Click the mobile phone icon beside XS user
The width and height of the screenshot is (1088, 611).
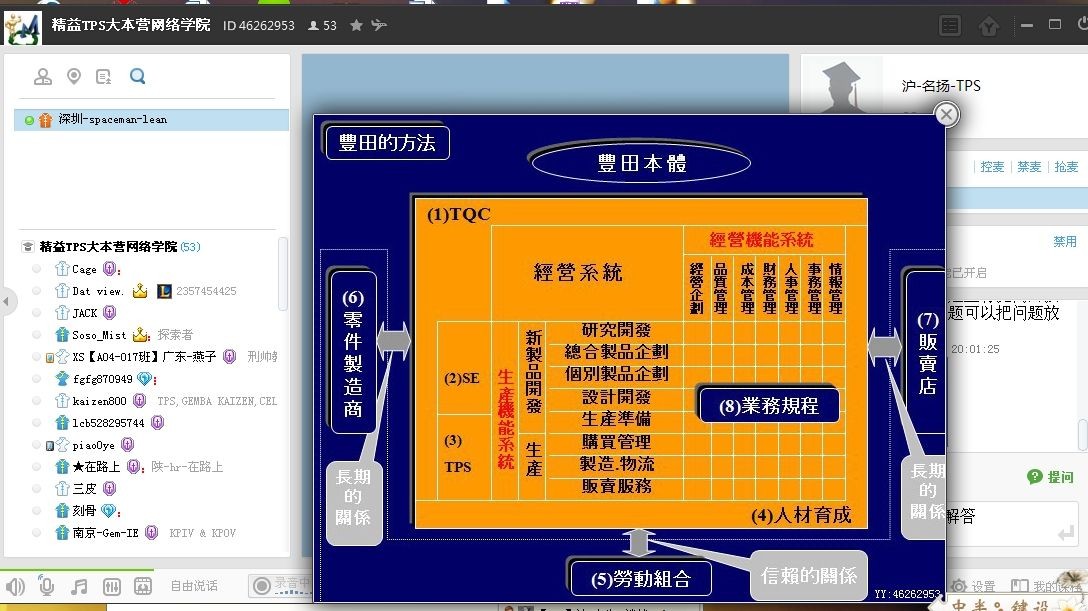click(49, 358)
